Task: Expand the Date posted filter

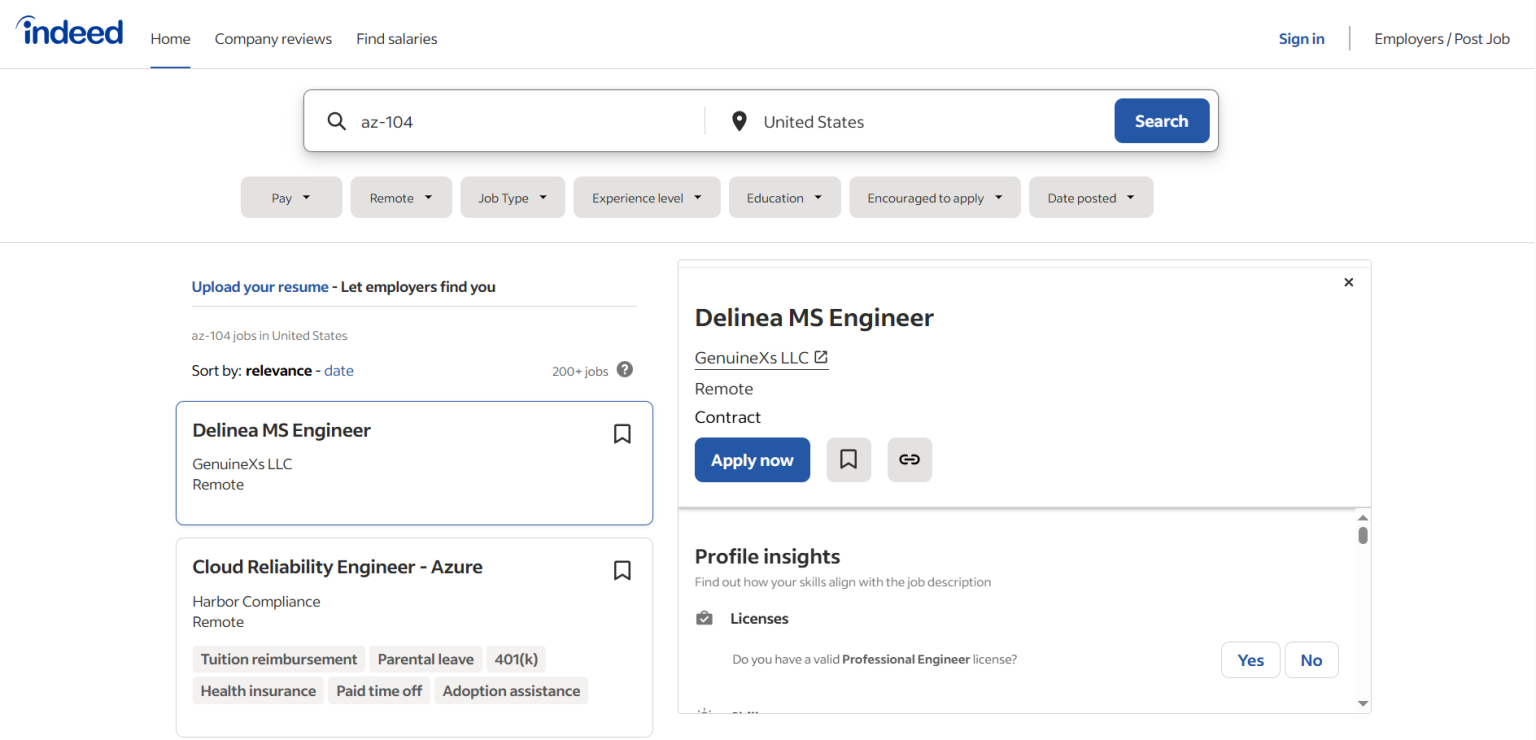Action: click(1091, 198)
